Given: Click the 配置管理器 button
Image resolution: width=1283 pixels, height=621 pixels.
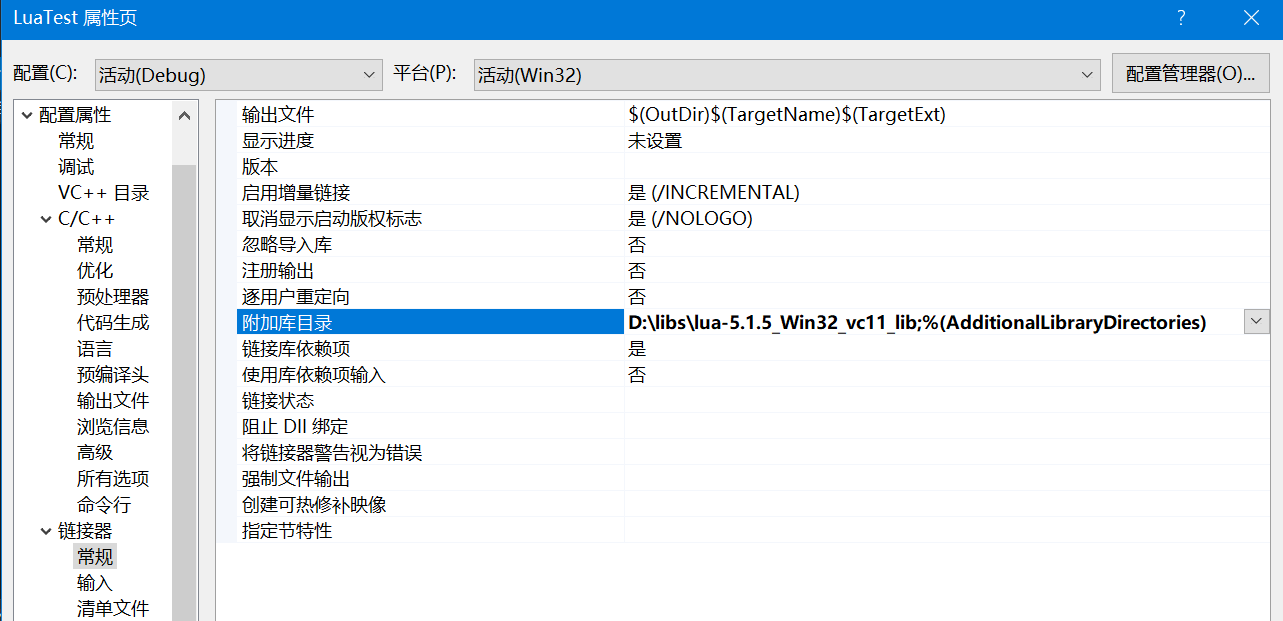Looking at the screenshot, I should point(1190,74).
